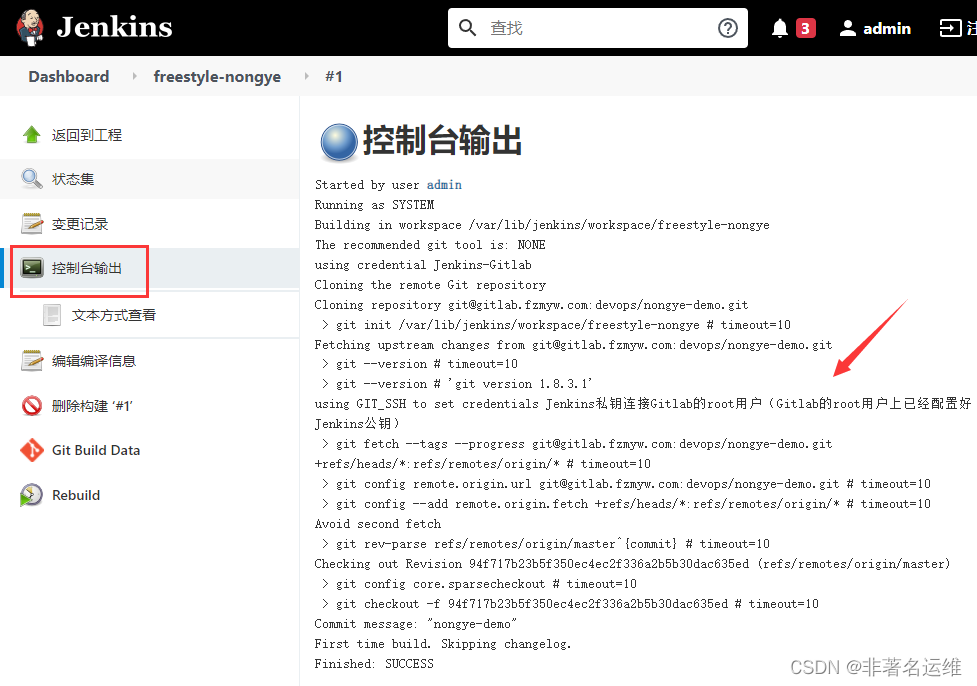Select 编辑编译信息 sidebar item

tap(93, 361)
